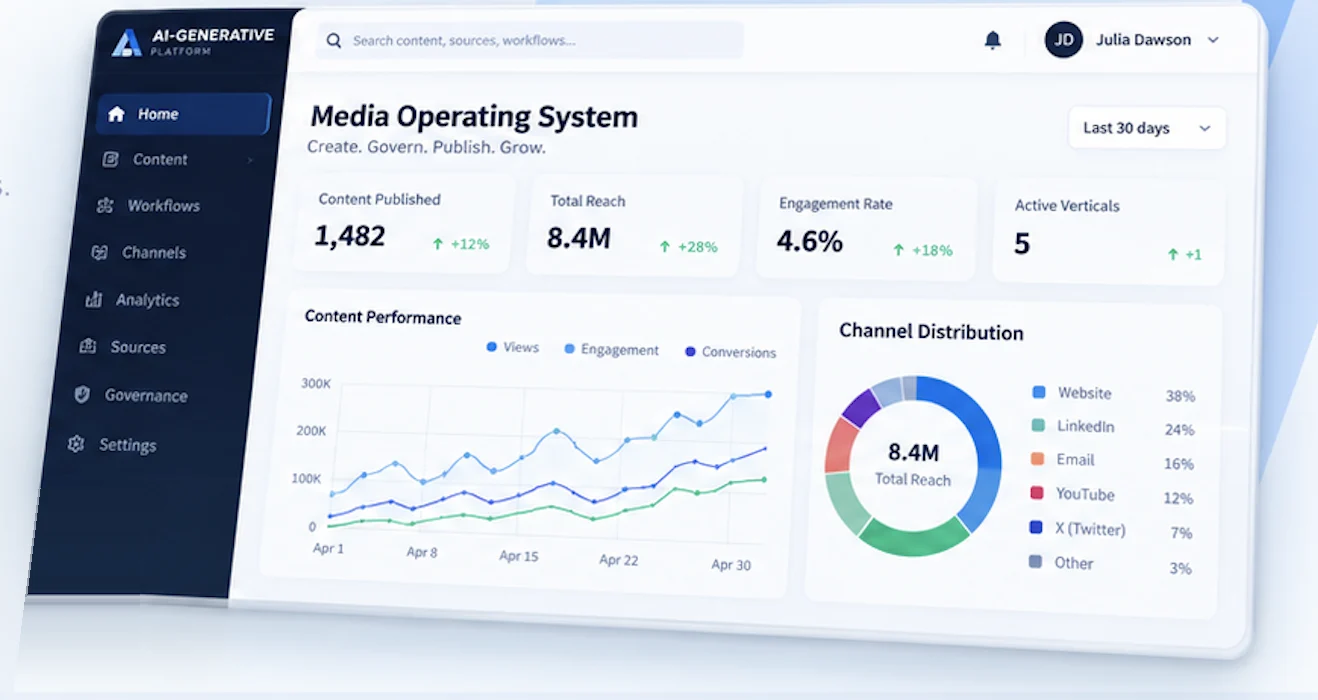This screenshot has width=1318, height=700.
Task: Click the Content document icon
Action: point(112,159)
